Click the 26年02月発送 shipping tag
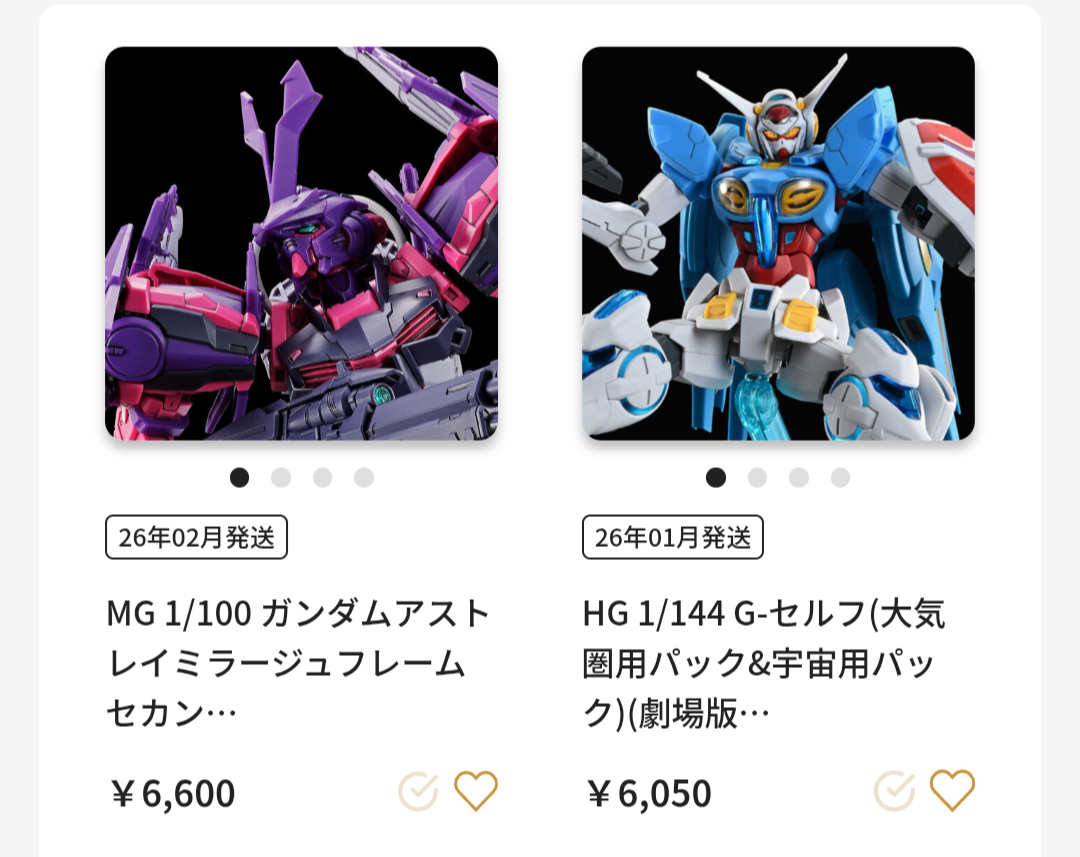The width and height of the screenshot is (1080, 857). click(196, 537)
